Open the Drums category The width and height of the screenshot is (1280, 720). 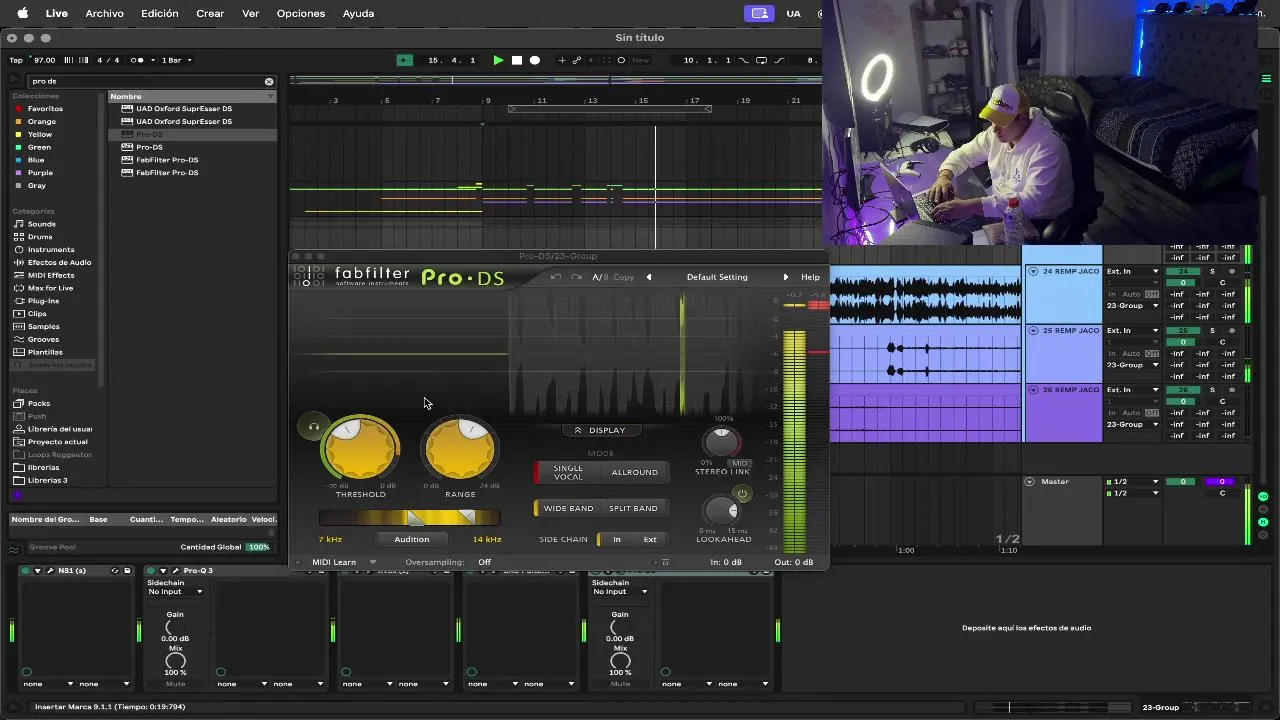coord(40,237)
